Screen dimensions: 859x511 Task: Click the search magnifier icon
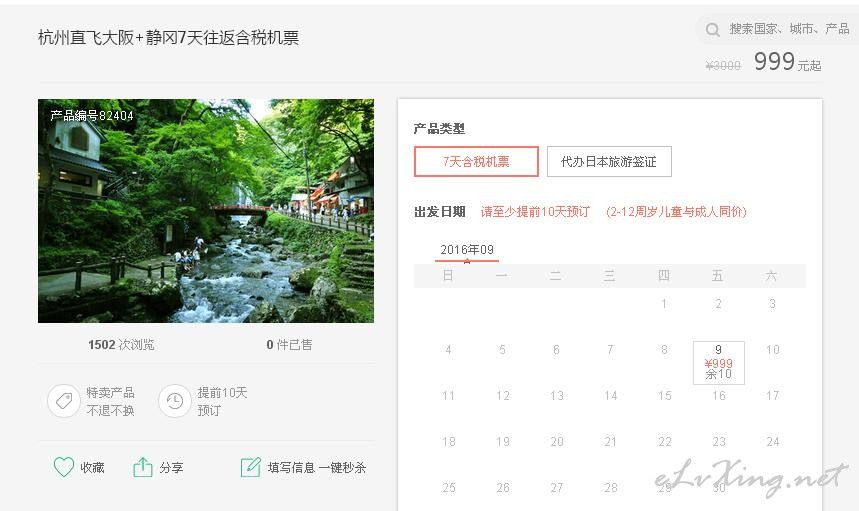pyautogui.click(x=712, y=30)
